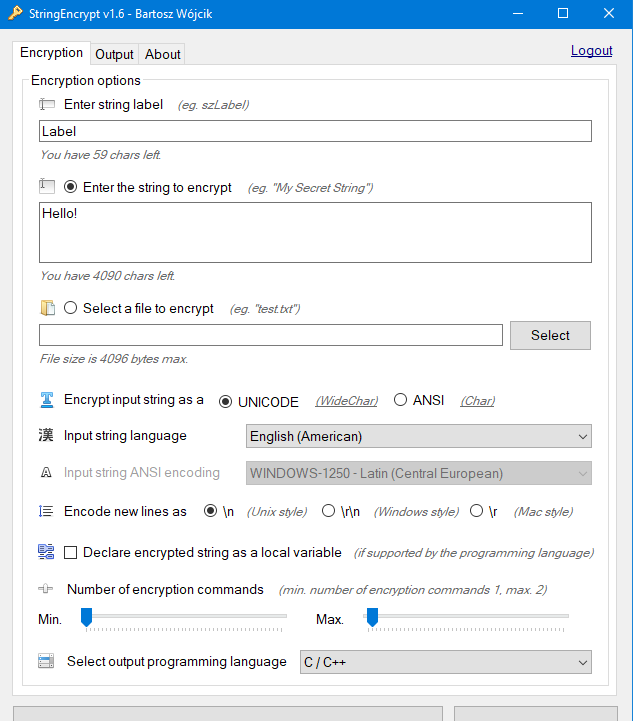Click the string to encrypt text area

[315, 232]
